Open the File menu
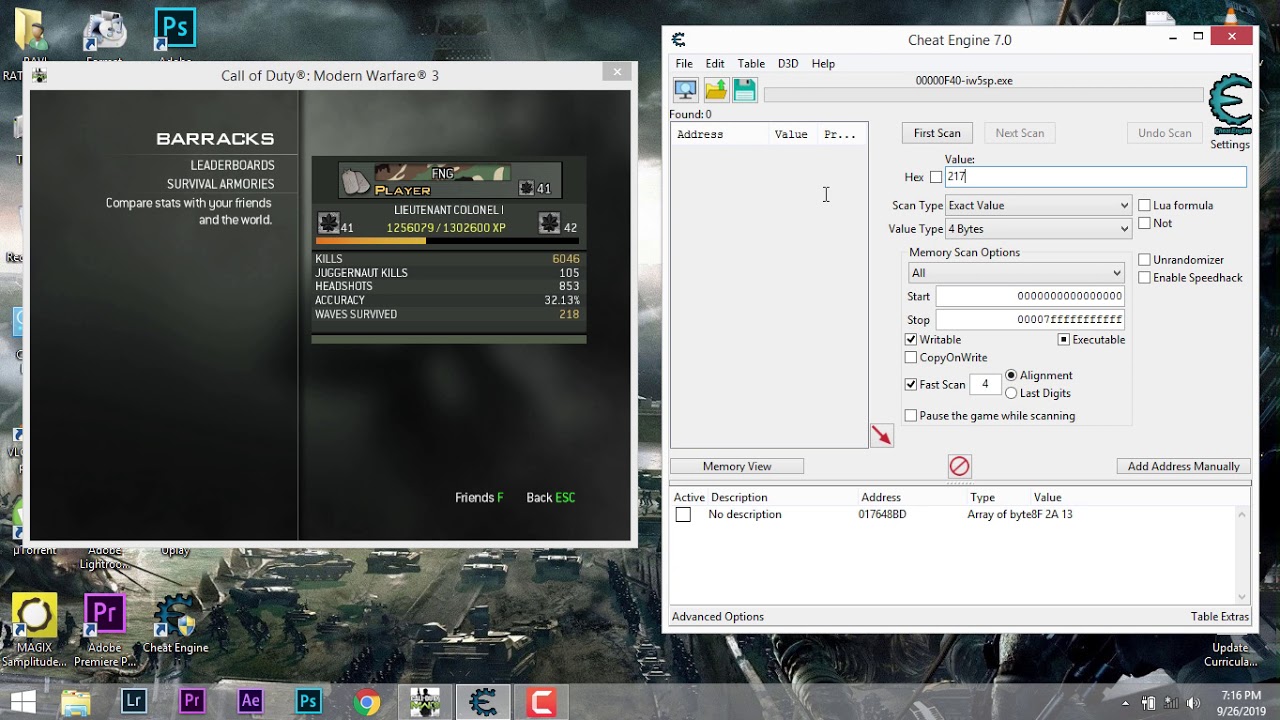Viewport: 1280px width, 720px height. 684,63
